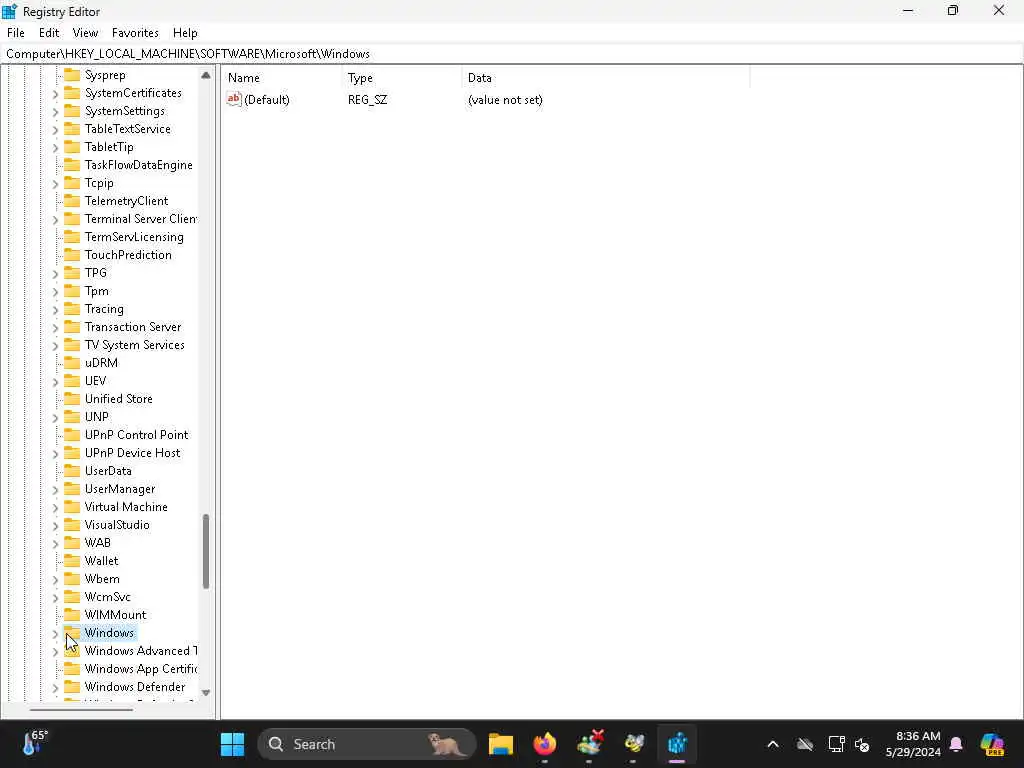Select the UserManager key
The height and width of the screenshot is (768, 1024).
[x=120, y=488]
